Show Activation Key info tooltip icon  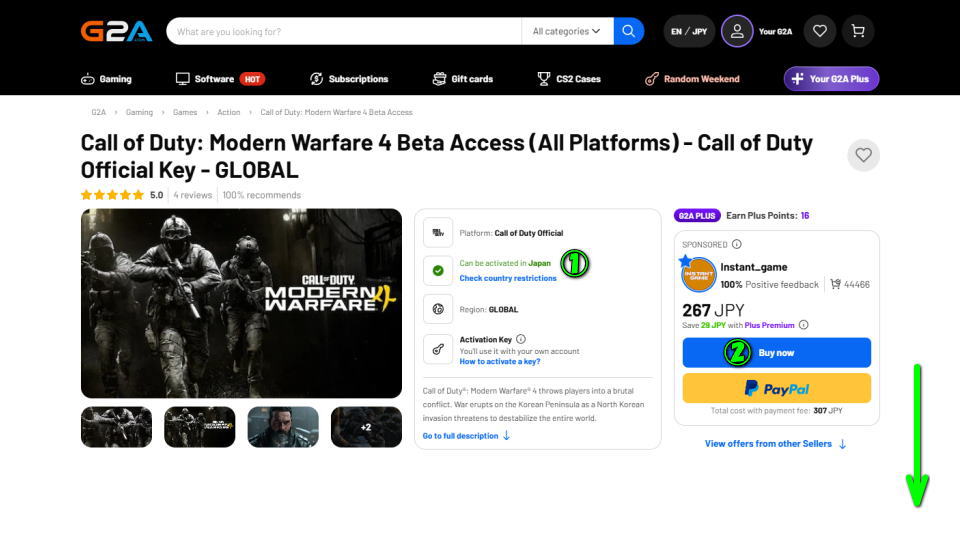pyautogui.click(x=520, y=339)
